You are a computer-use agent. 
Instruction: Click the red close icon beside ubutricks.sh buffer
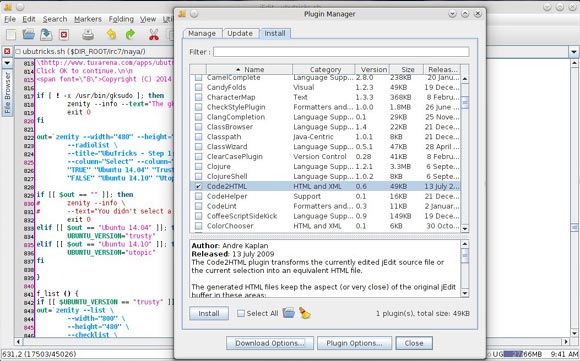7,51
